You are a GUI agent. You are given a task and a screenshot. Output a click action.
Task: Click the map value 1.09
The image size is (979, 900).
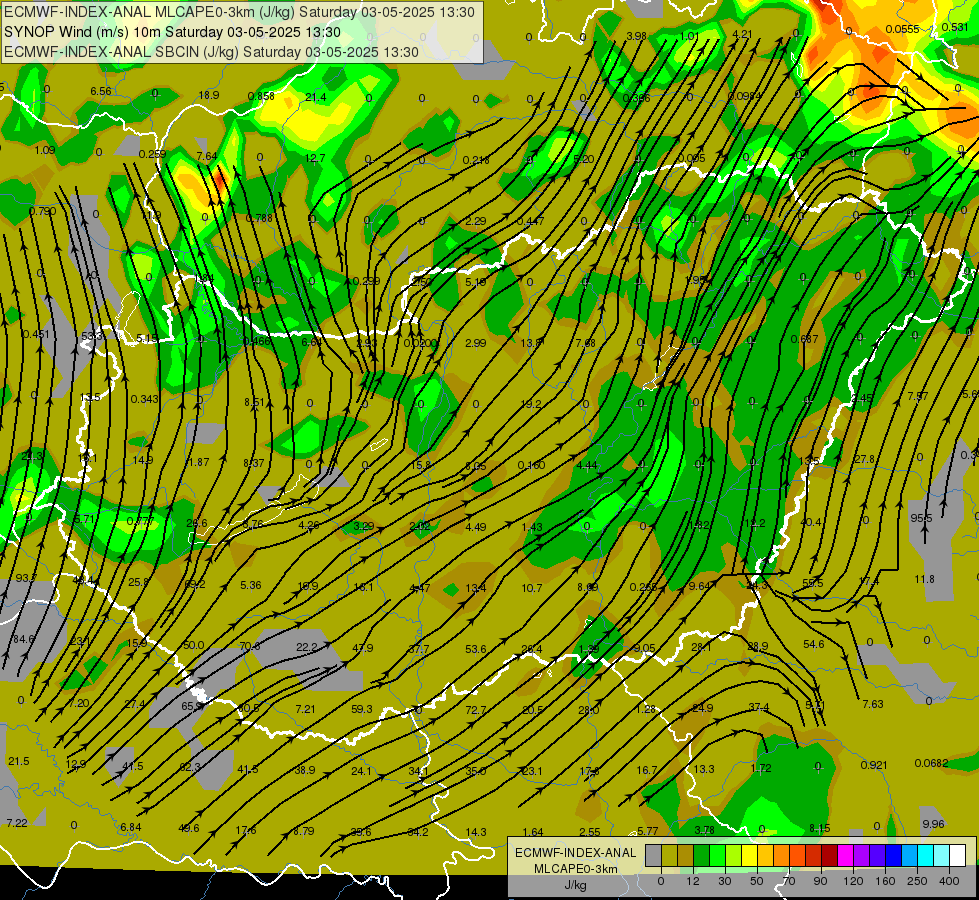(x=45, y=151)
